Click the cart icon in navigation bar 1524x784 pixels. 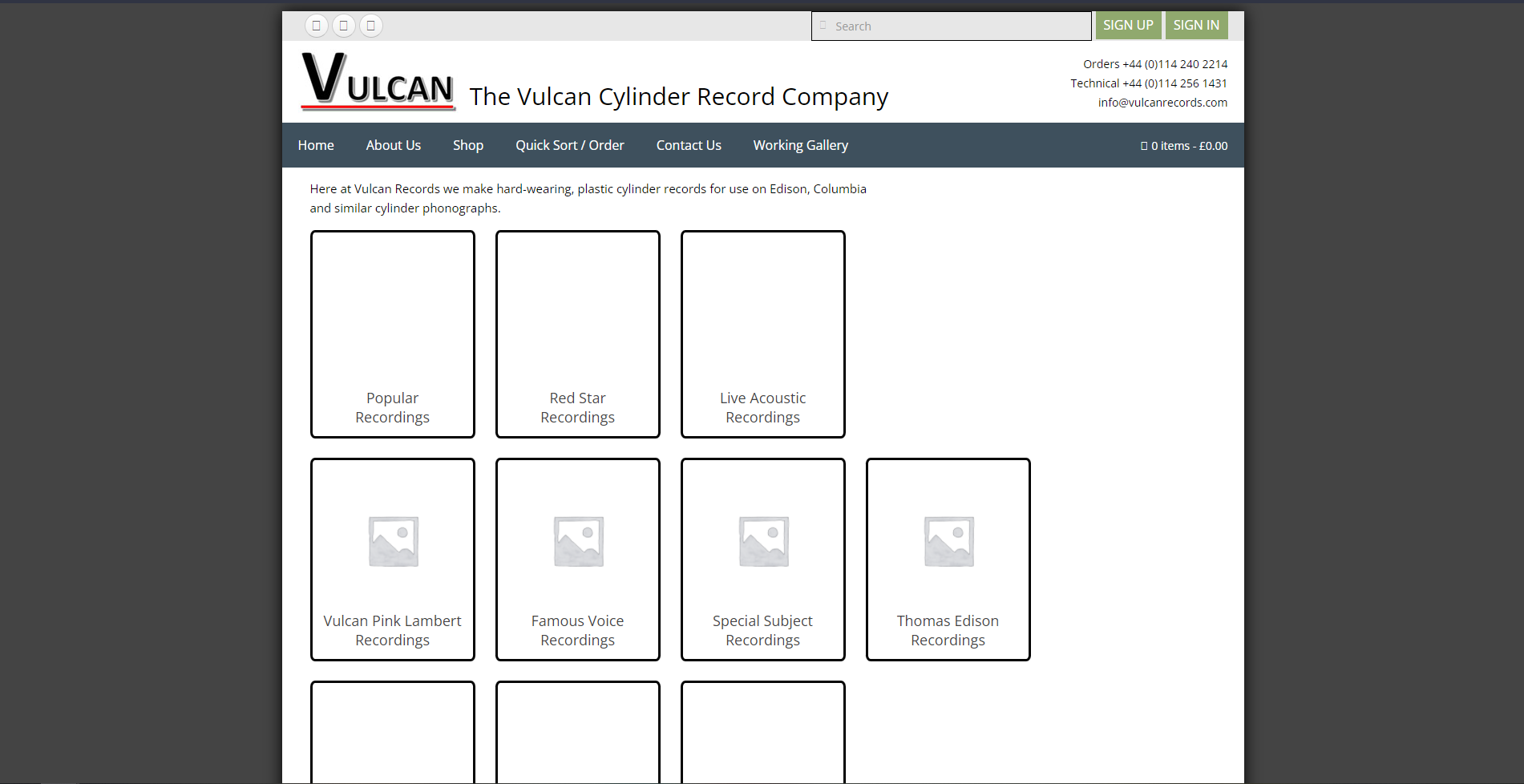[1144, 146]
